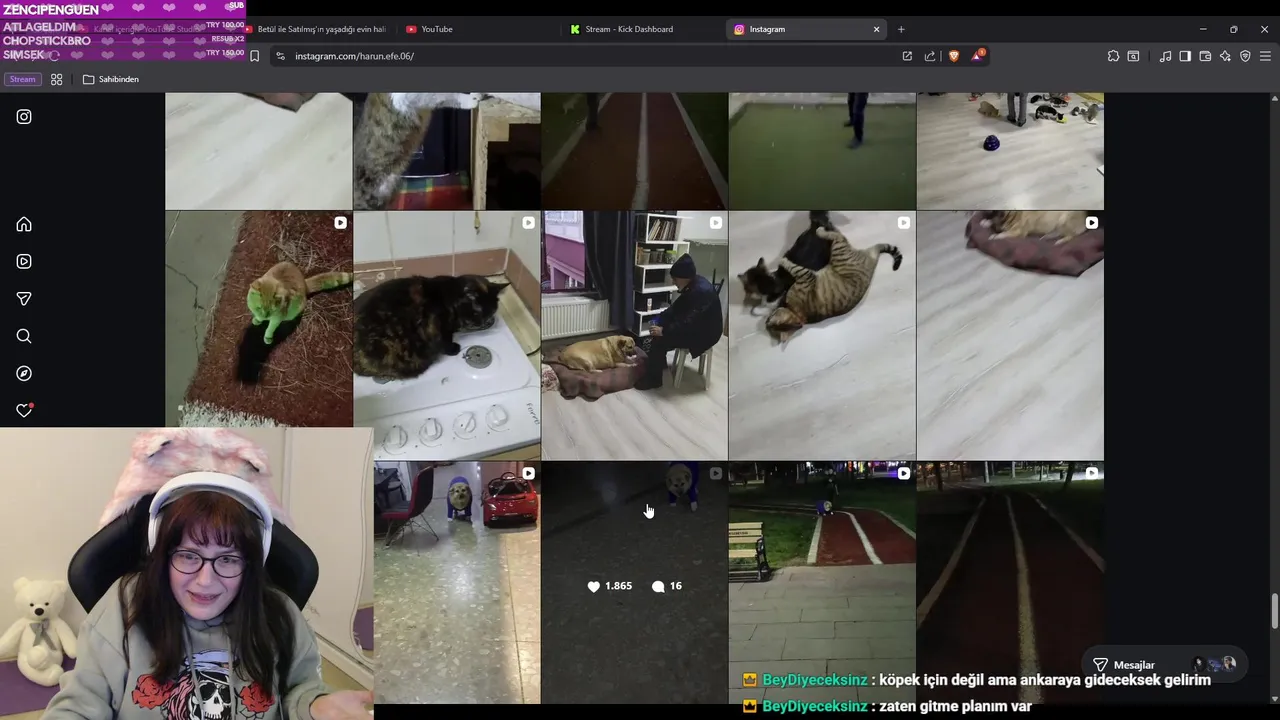The height and width of the screenshot is (720, 1280).
Task: Open the green-lit cat on red carpet post
Action: click(x=258, y=319)
